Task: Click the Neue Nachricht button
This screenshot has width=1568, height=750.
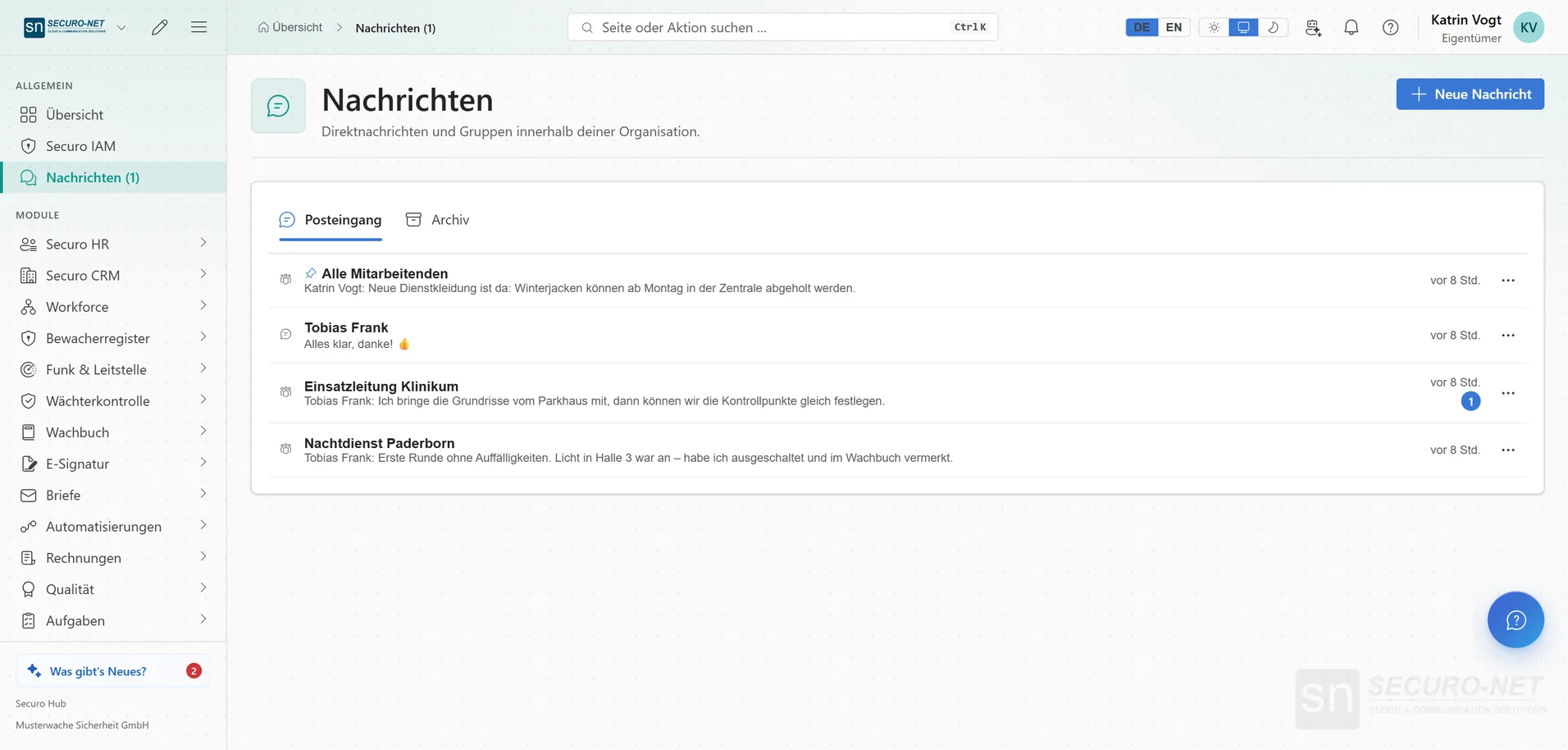Action: click(x=1470, y=94)
